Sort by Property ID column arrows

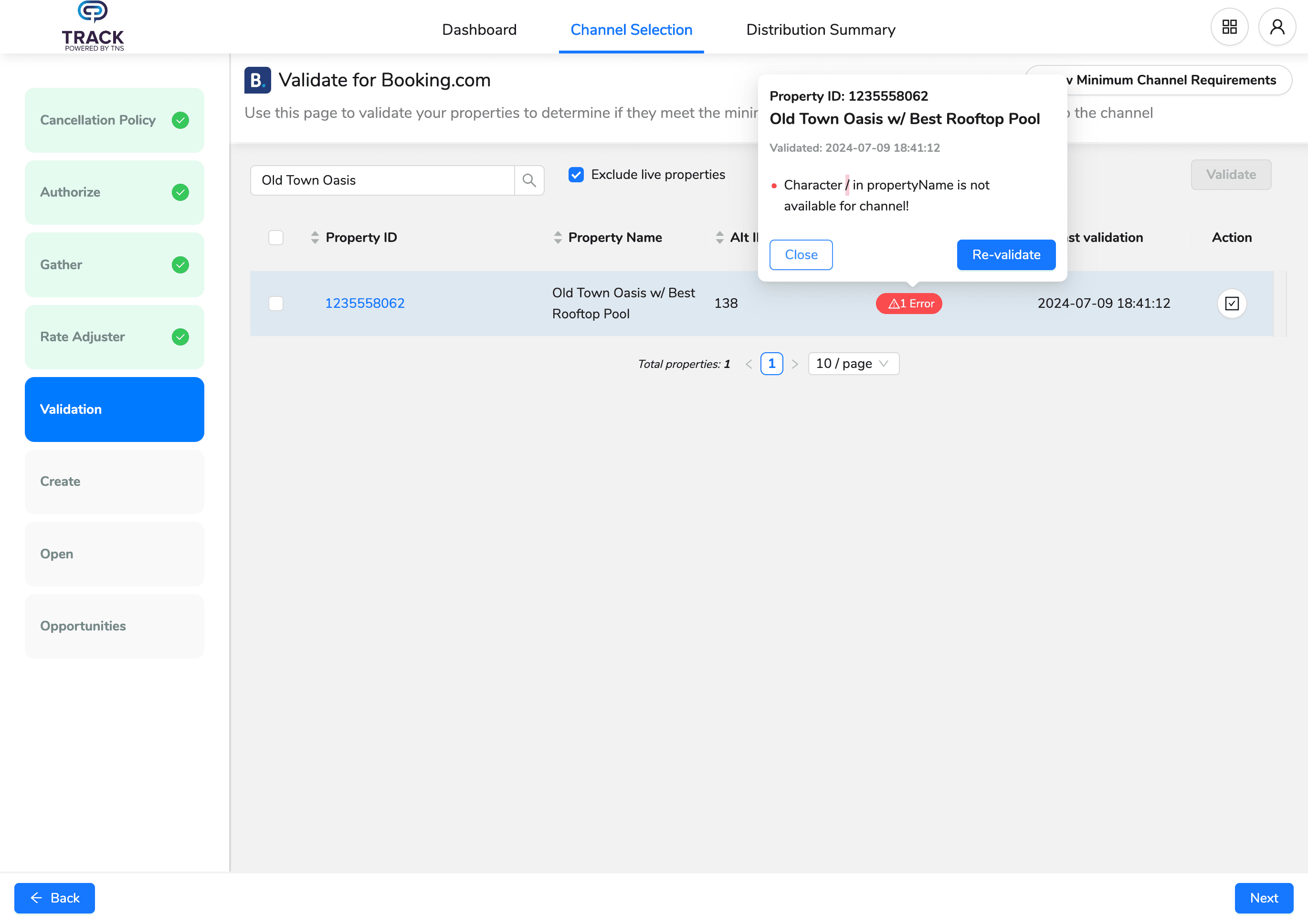pyautogui.click(x=315, y=238)
